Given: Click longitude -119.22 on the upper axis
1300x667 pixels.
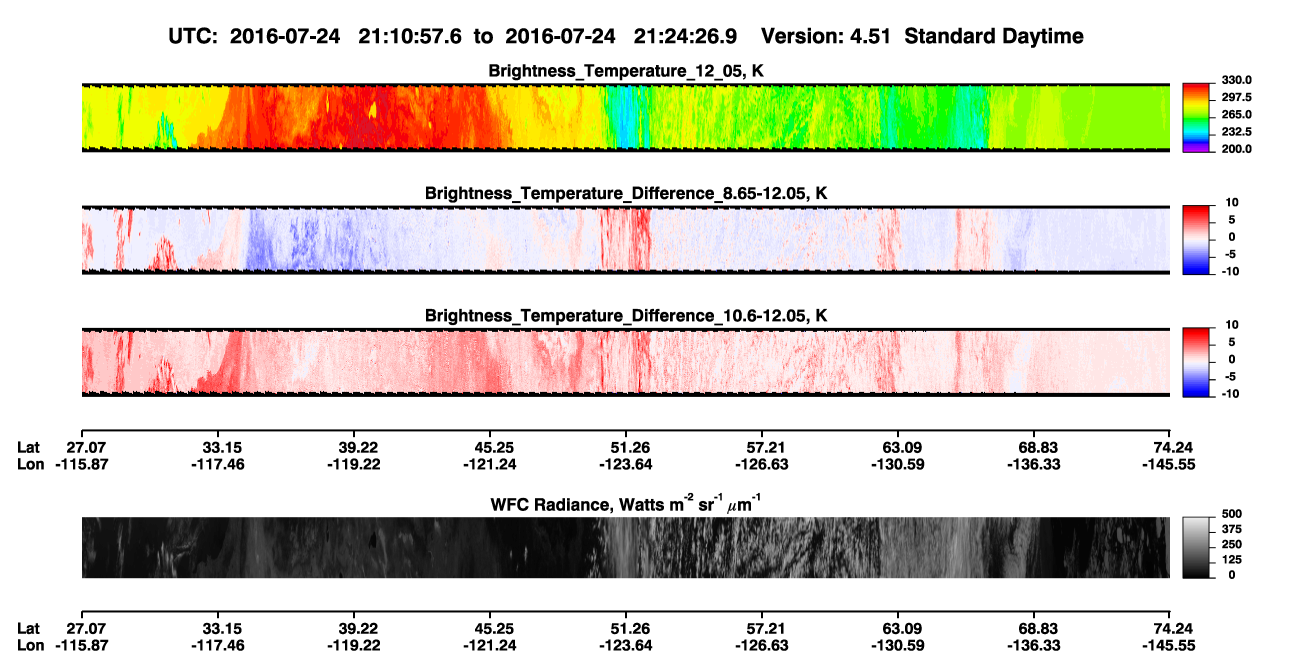Looking at the screenshot, I should 354,464.
